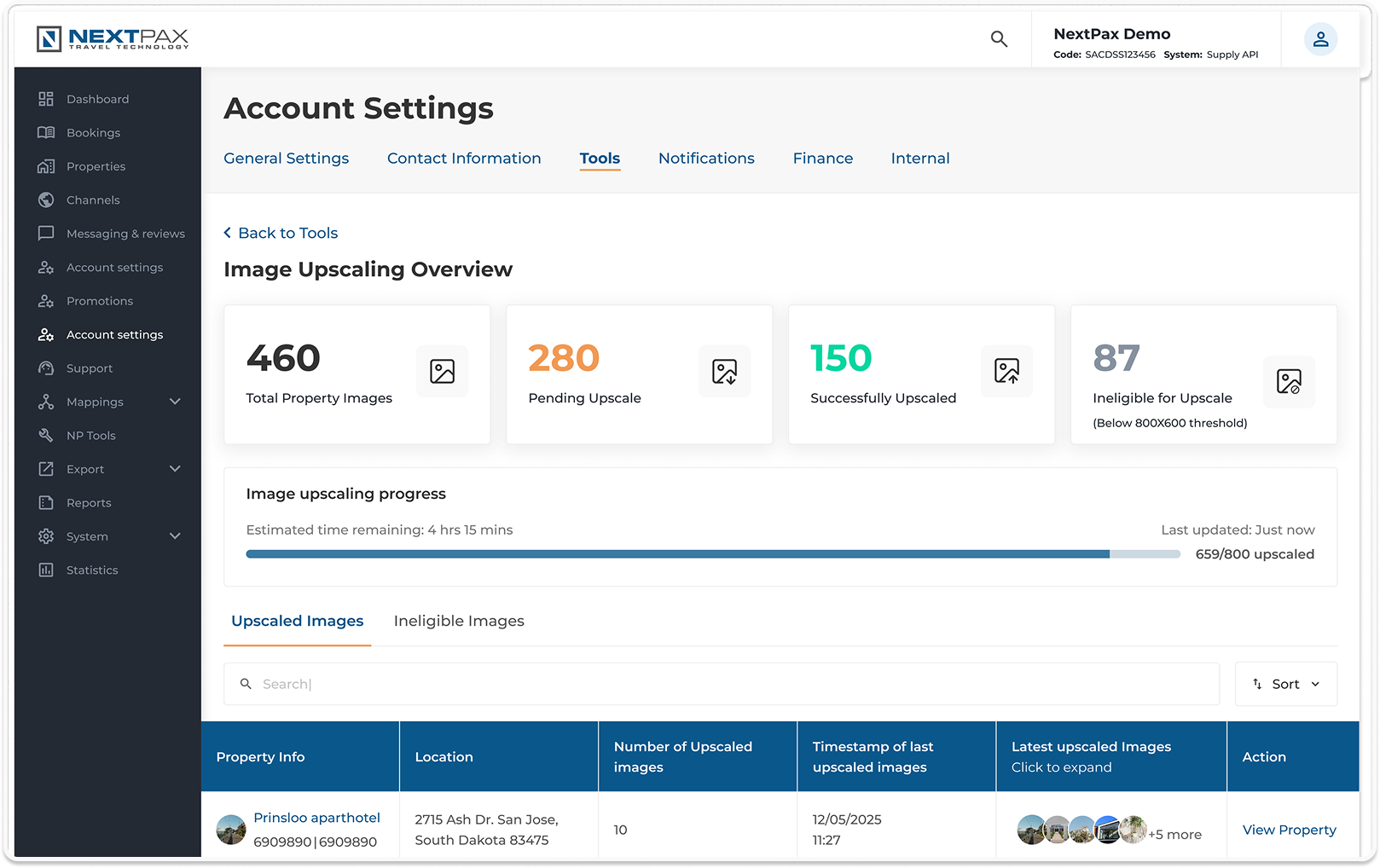
Task: Click the Statistics chart icon in sidebar
Action: (x=46, y=570)
